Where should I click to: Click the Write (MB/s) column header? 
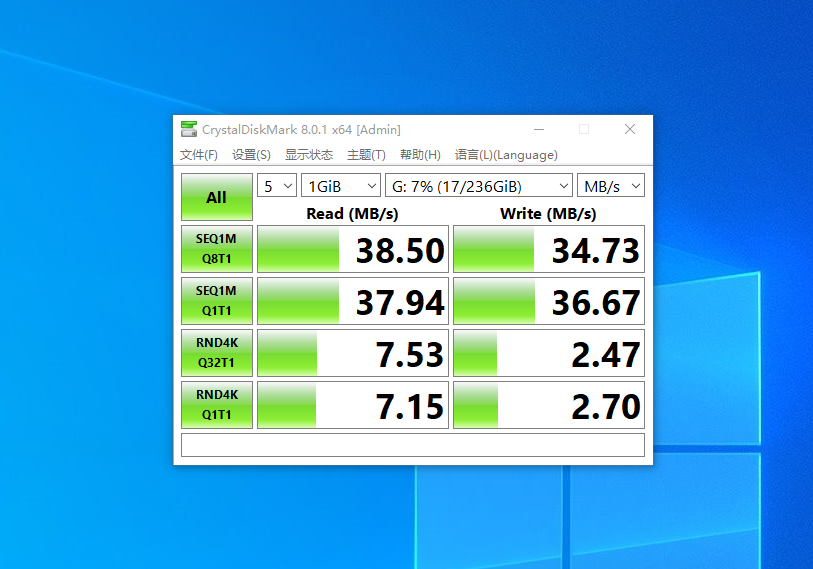click(548, 214)
